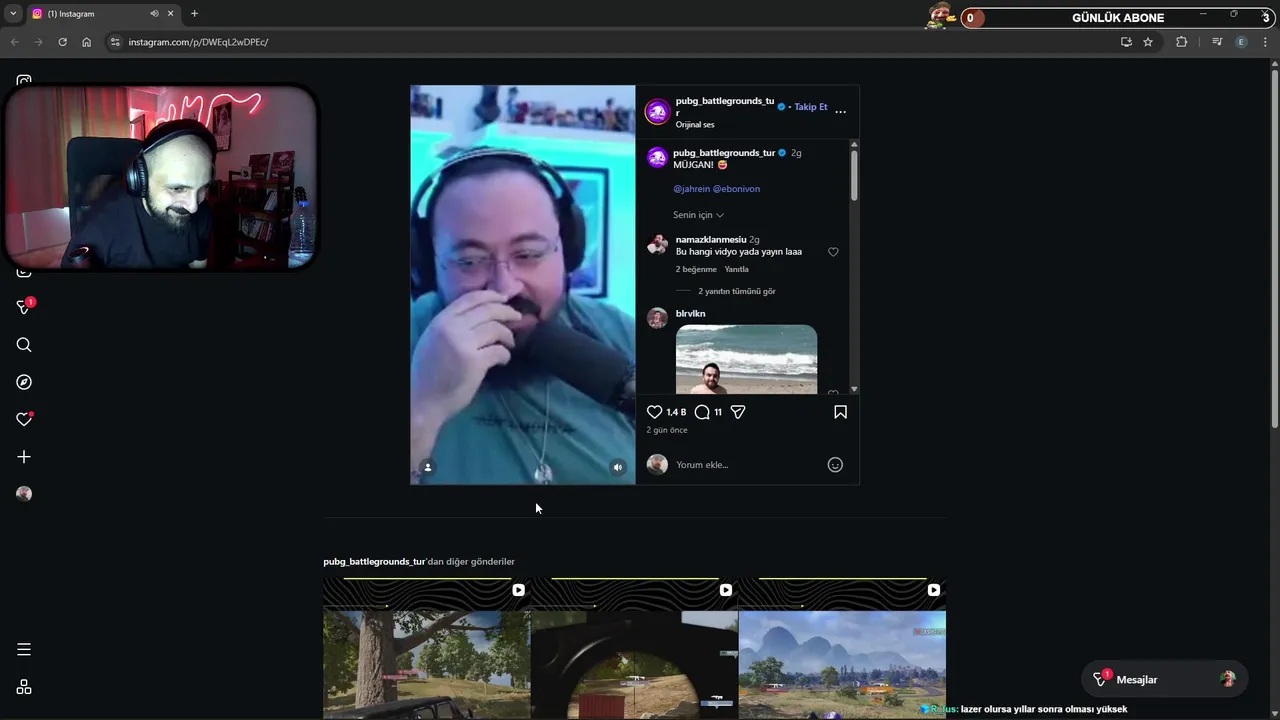The image size is (1280, 720).
Task: Open profile avatar in the sidebar
Action: point(24,494)
